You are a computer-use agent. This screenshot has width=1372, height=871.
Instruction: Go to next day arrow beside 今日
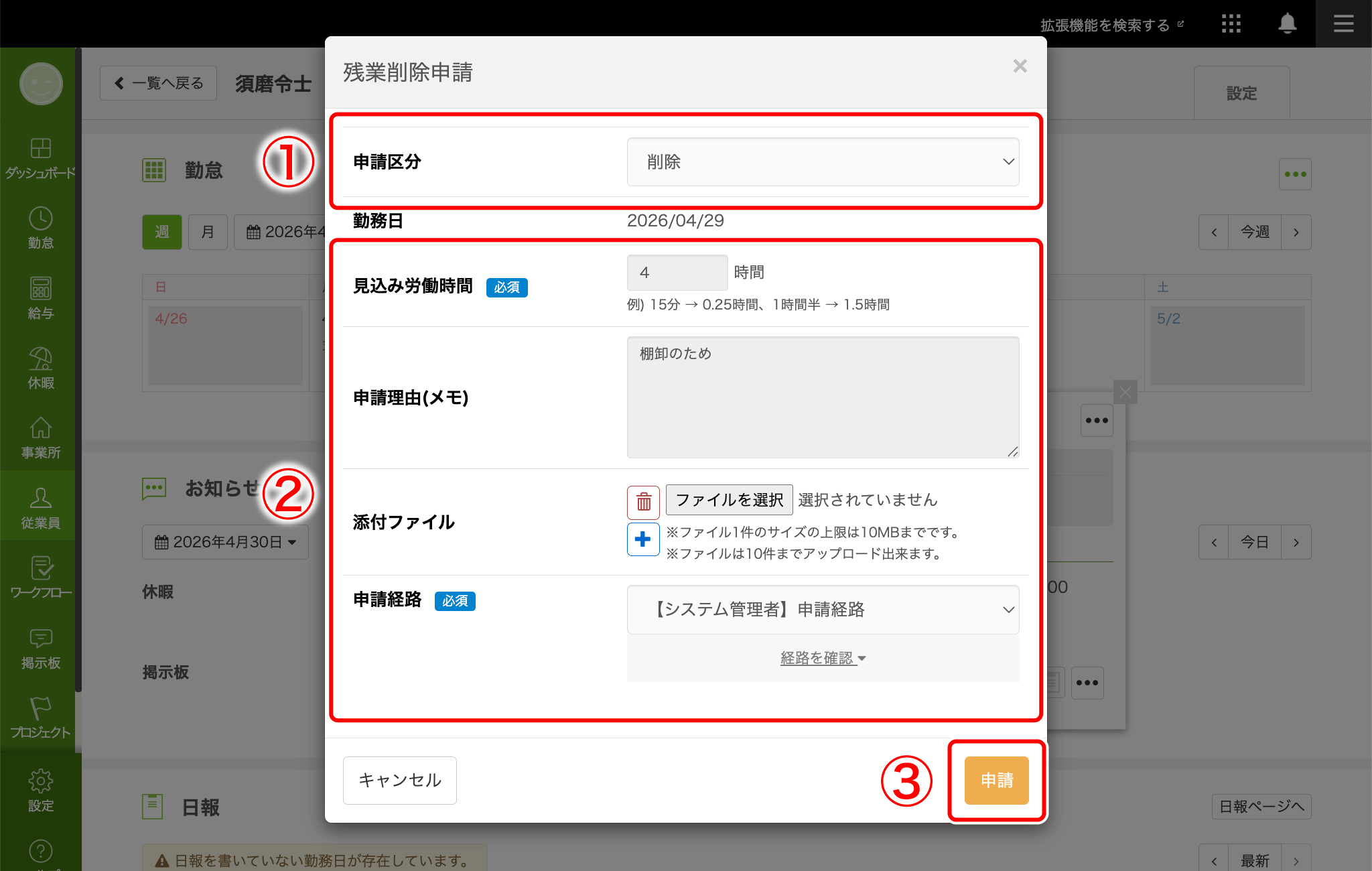click(x=1296, y=542)
